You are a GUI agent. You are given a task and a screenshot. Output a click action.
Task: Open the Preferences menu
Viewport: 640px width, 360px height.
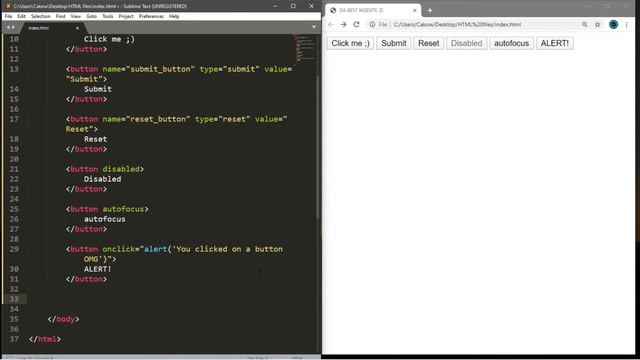(x=151, y=16)
